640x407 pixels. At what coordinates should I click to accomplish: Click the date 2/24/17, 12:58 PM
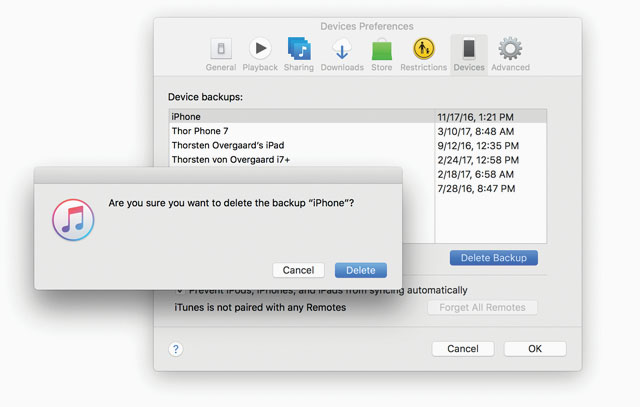click(x=478, y=160)
